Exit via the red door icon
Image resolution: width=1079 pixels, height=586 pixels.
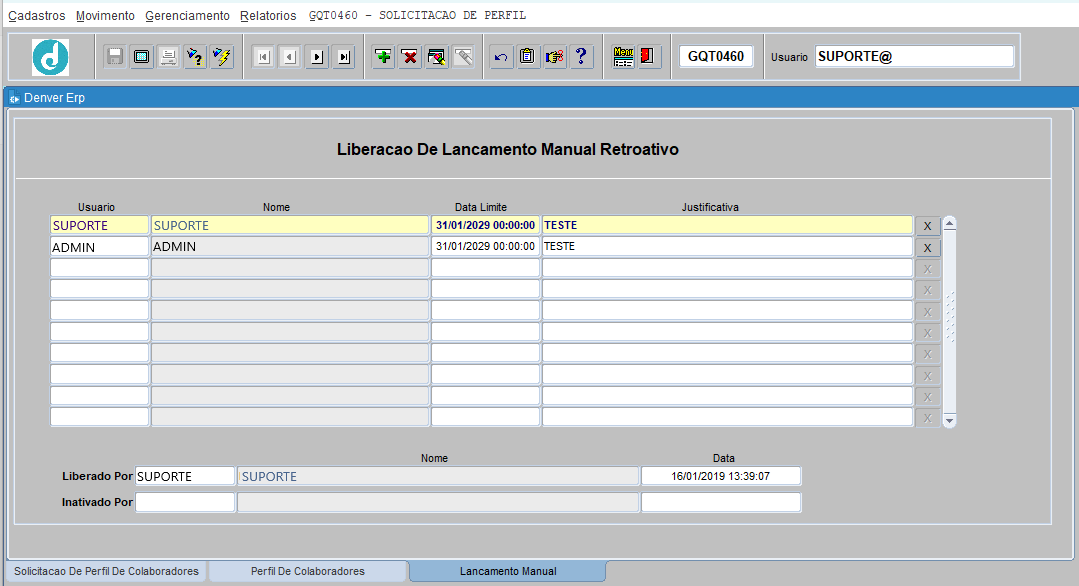click(648, 56)
